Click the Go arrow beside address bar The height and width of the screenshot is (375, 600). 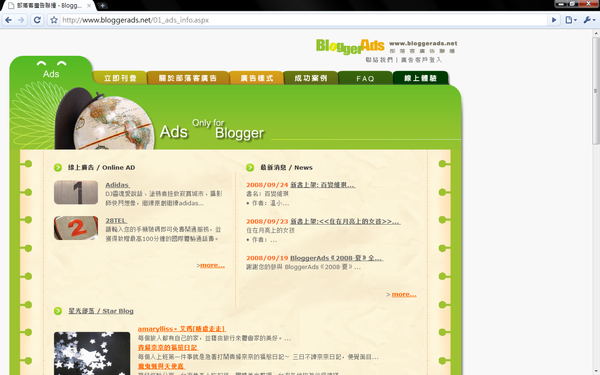554,20
